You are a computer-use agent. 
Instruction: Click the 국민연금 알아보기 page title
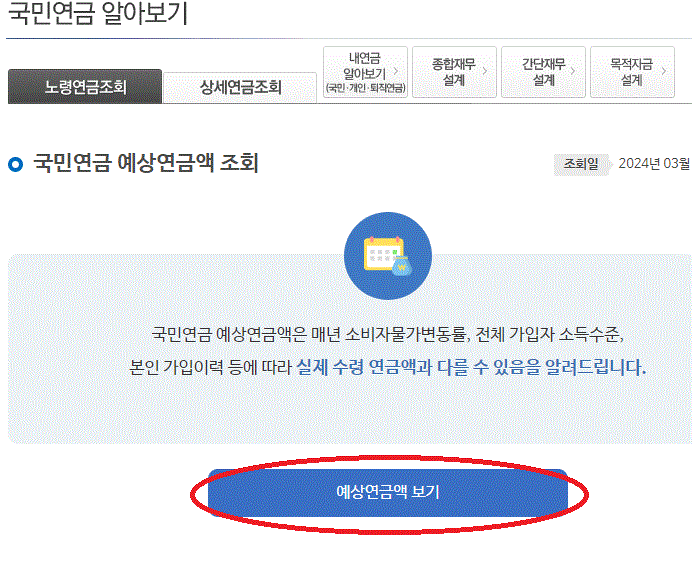pos(98,13)
